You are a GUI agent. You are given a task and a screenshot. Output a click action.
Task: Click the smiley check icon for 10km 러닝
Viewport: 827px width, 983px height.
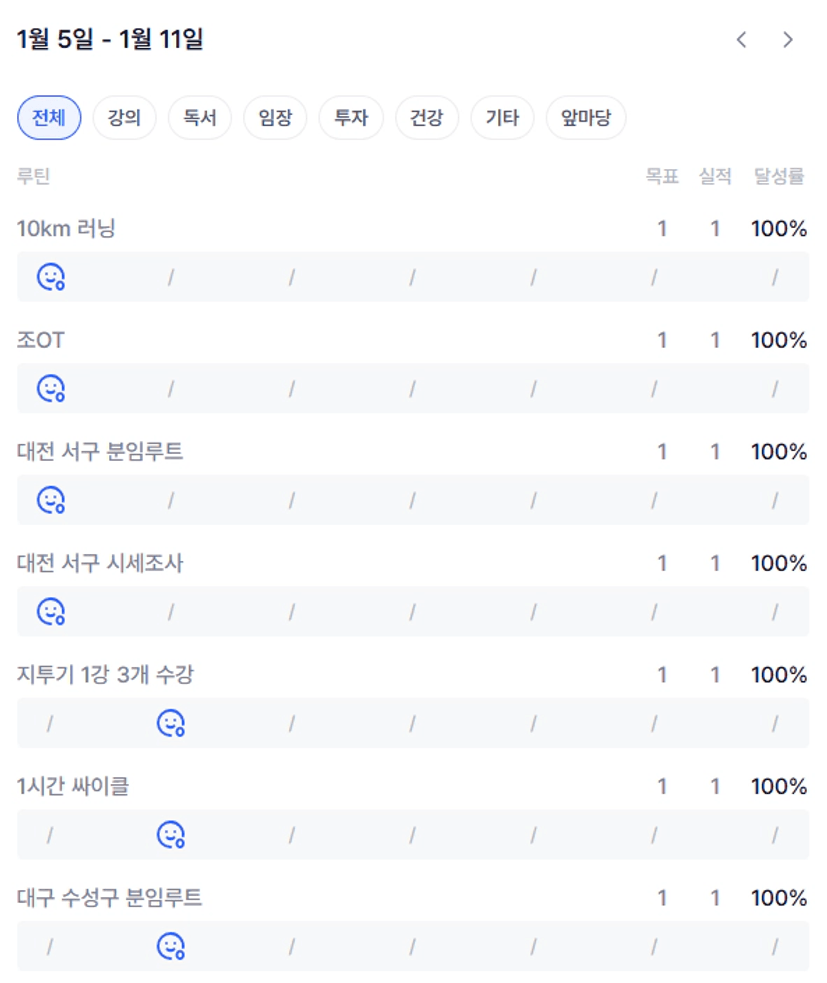click(x=51, y=277)
